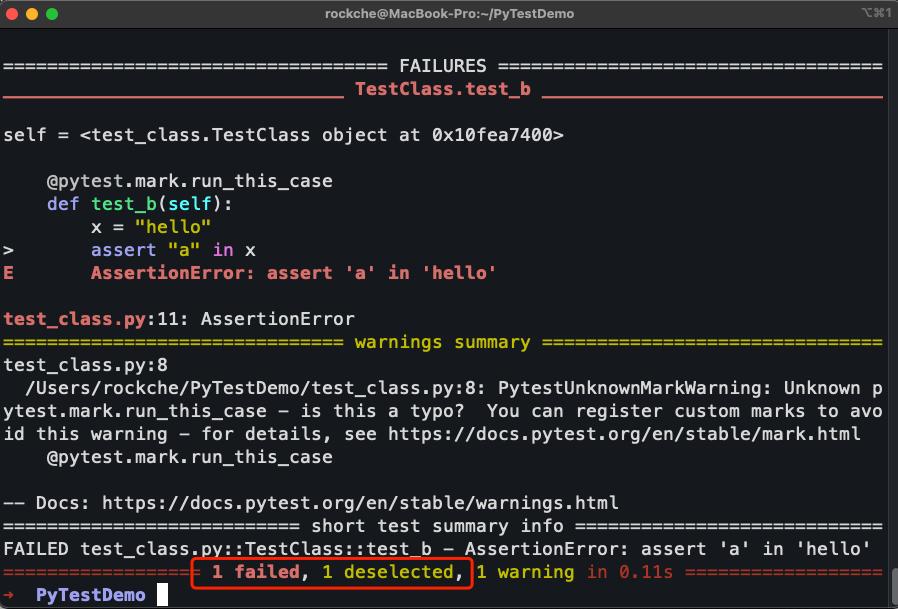This screenshot has width=898, height=609.
Task: Click the 'E' error indicator in traceback
Action: pyautogui.click(x=7, y=273)
